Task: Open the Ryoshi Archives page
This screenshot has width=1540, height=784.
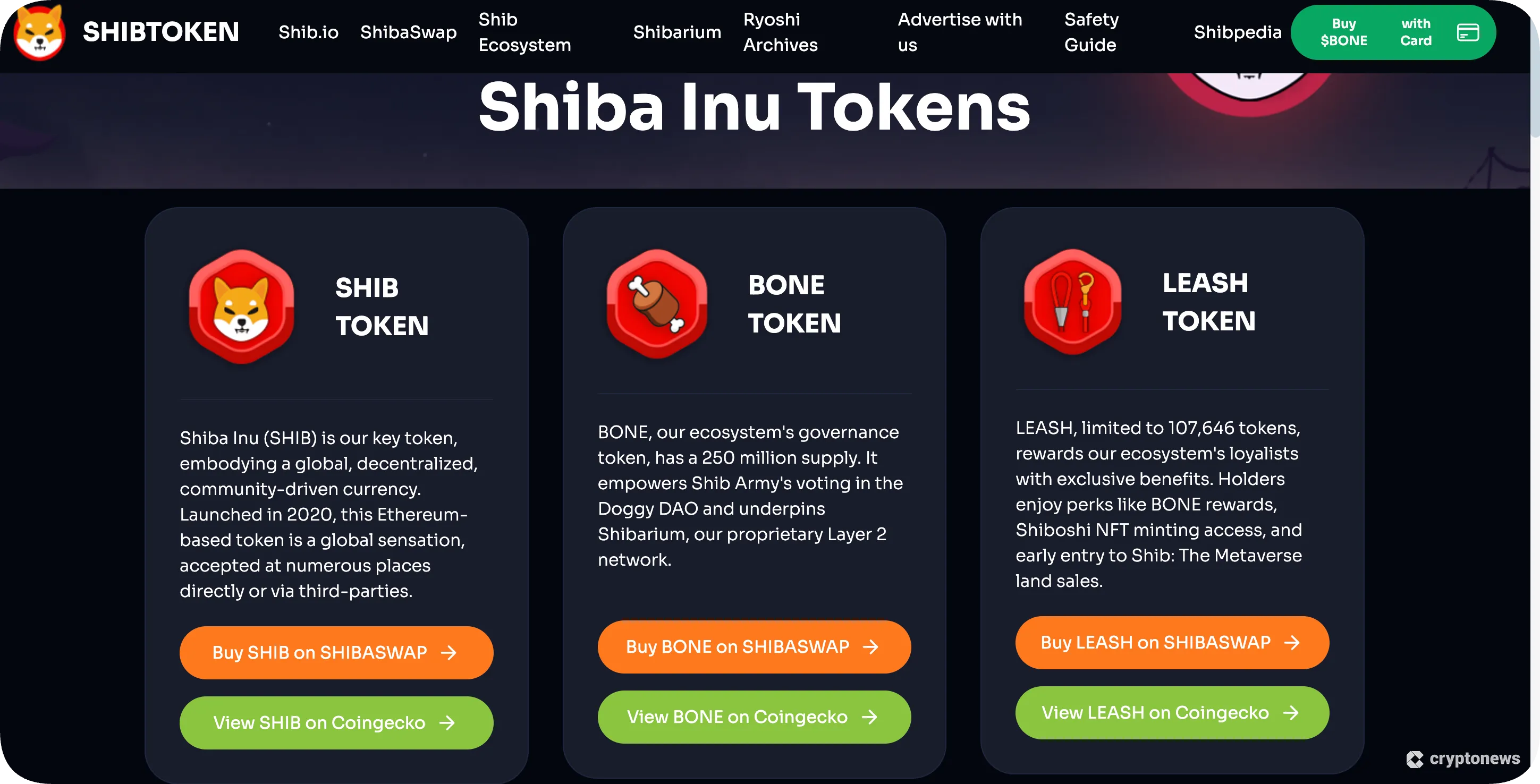Action: tap(780, 32)
